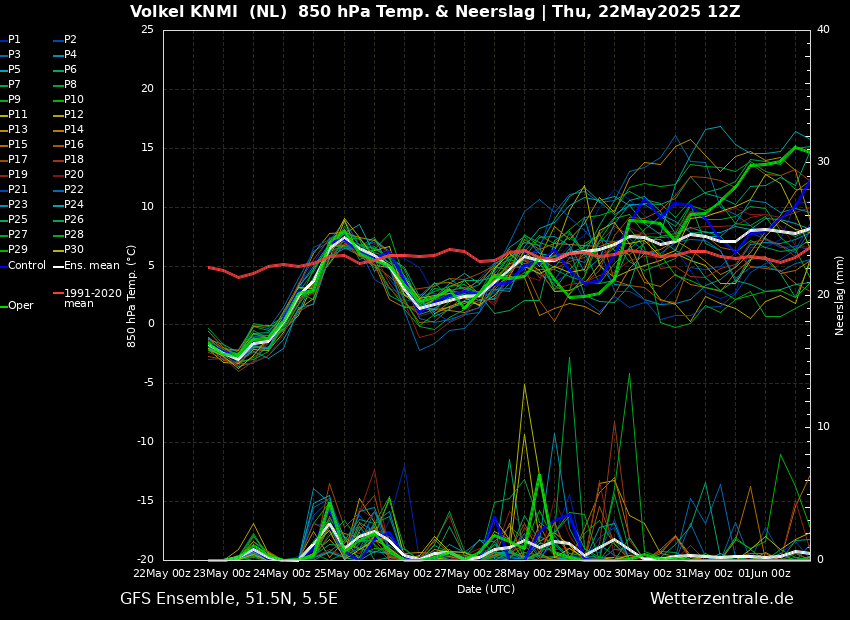Screen dimensions: 850x620
Task: Click the P17 legend label
Action: (17, 159)
